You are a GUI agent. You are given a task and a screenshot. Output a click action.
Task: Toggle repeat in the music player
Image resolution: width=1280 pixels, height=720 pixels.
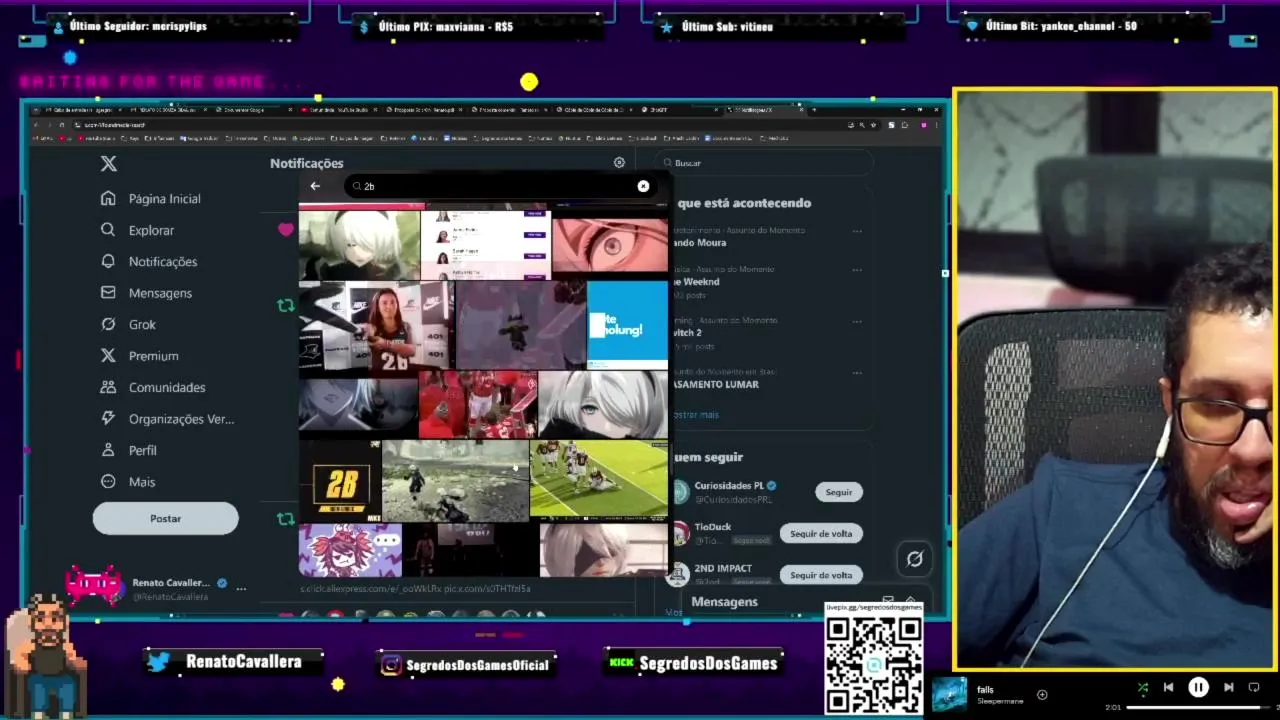coord(1254,688)
